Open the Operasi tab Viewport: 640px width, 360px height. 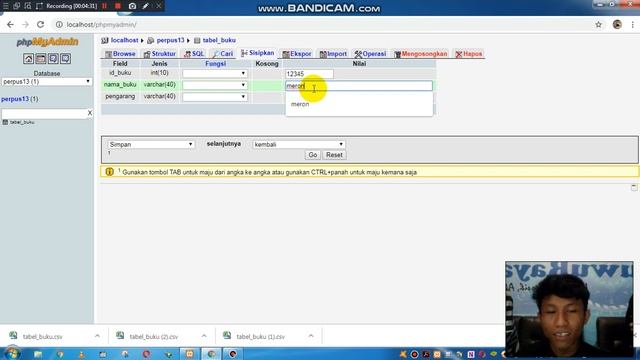pos(370,54)
